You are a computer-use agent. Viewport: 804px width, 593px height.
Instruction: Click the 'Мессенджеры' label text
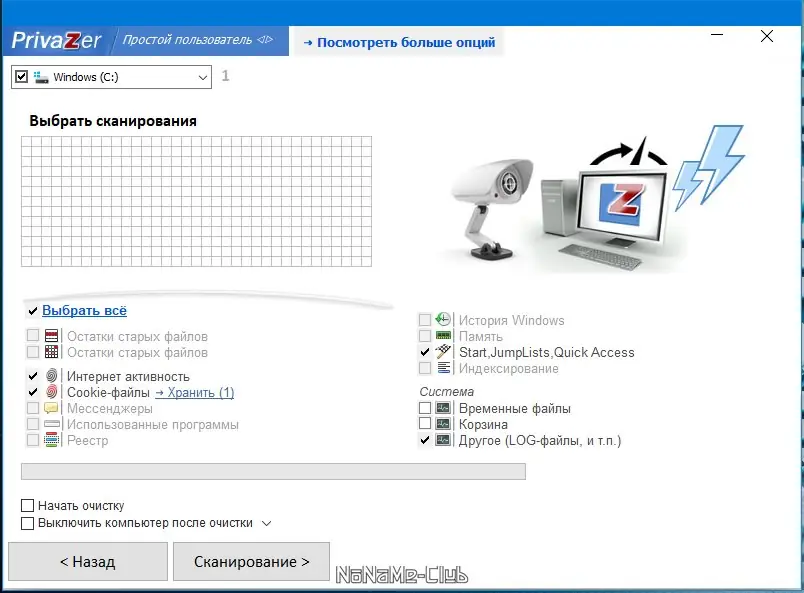pos(110,409)
